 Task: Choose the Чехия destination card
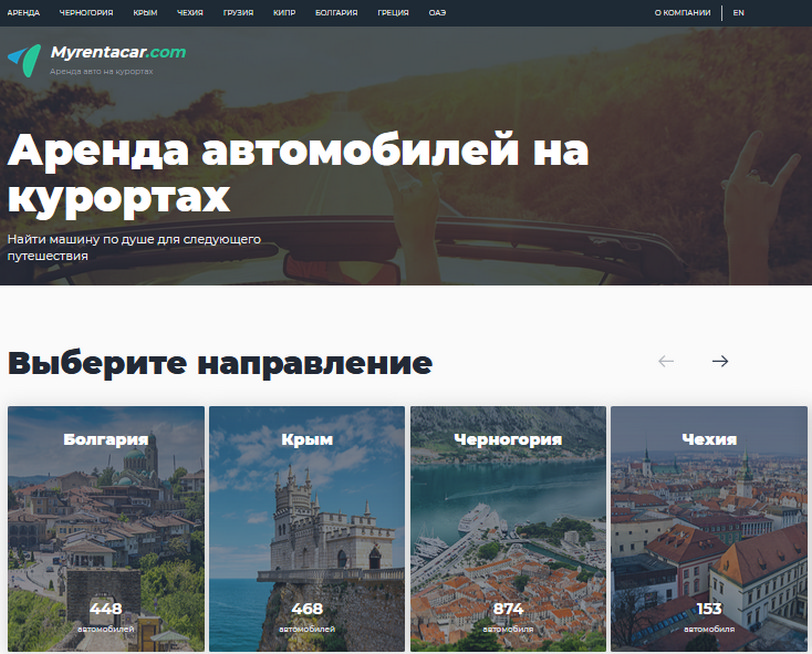709,528
